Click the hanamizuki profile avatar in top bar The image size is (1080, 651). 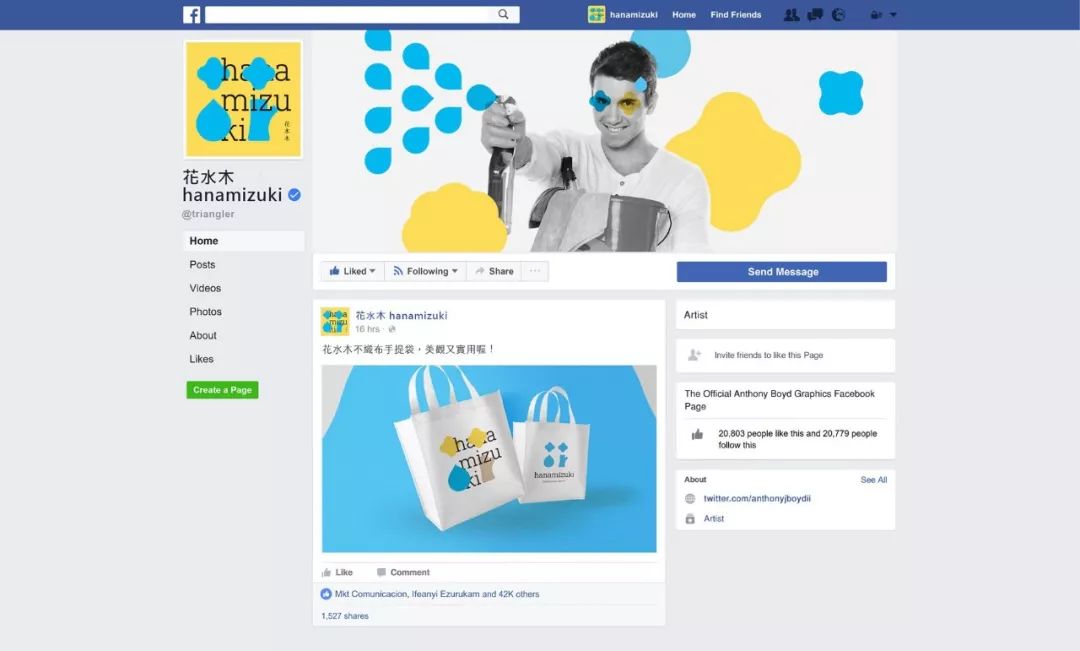[x=596, y=14]
